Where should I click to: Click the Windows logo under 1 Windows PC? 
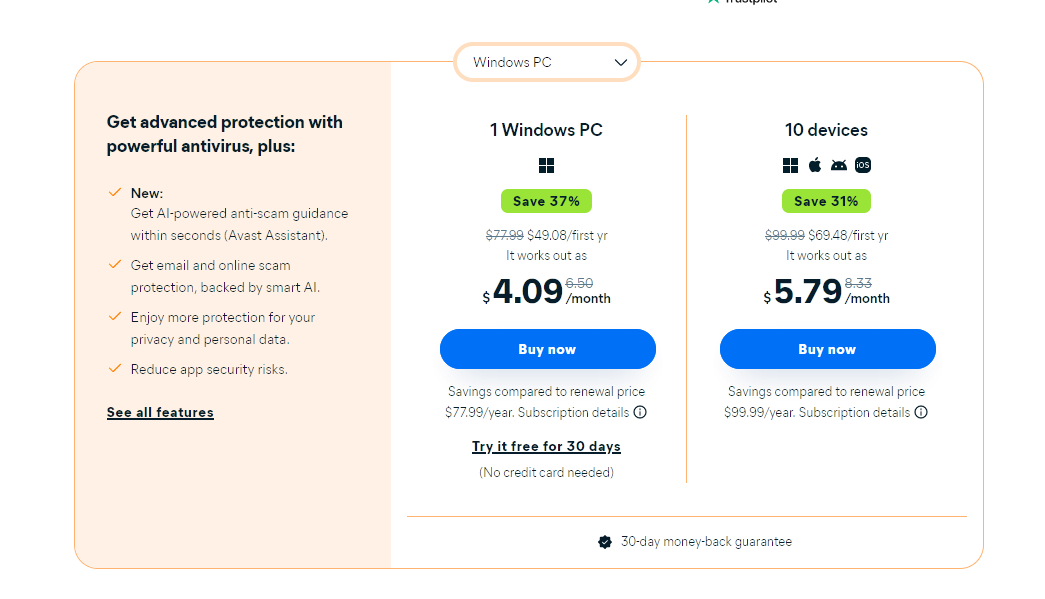point(546,165)
